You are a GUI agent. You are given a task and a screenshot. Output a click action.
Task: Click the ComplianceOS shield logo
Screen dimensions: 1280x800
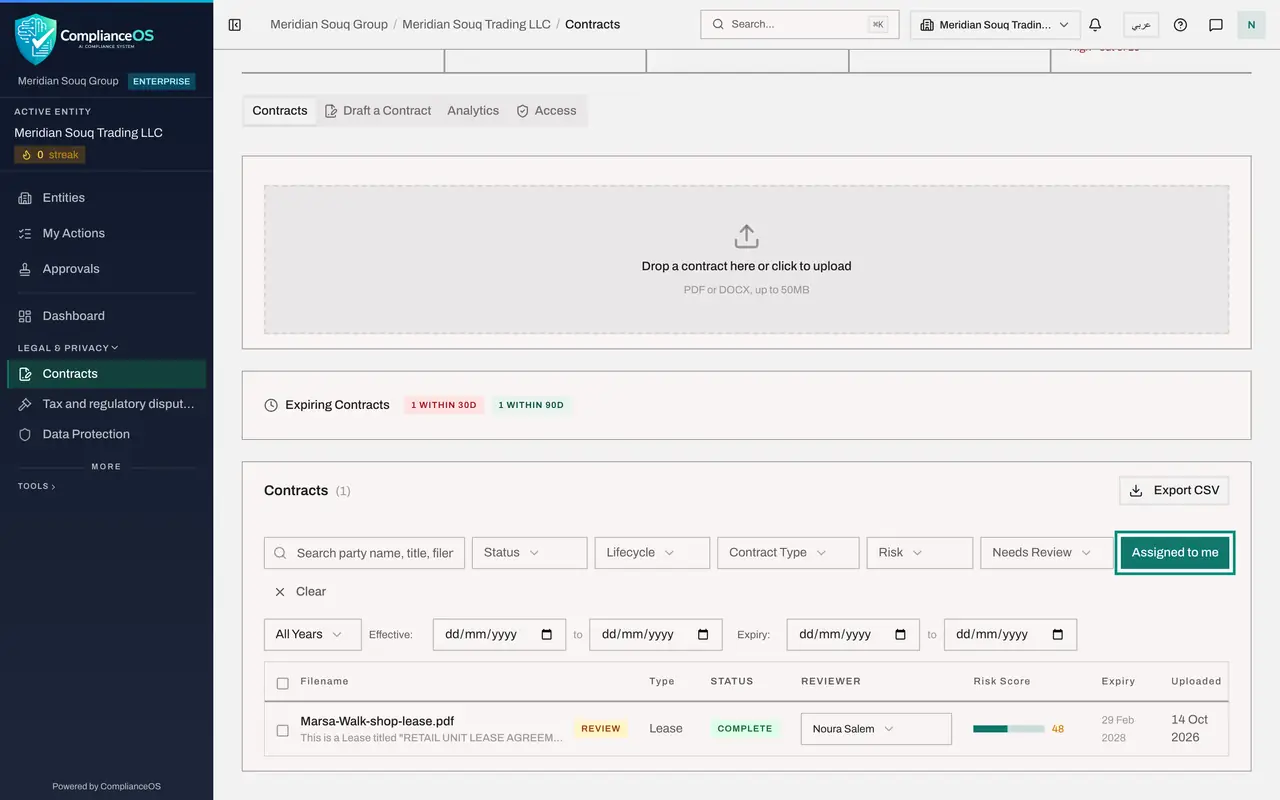tap(36, 39)
